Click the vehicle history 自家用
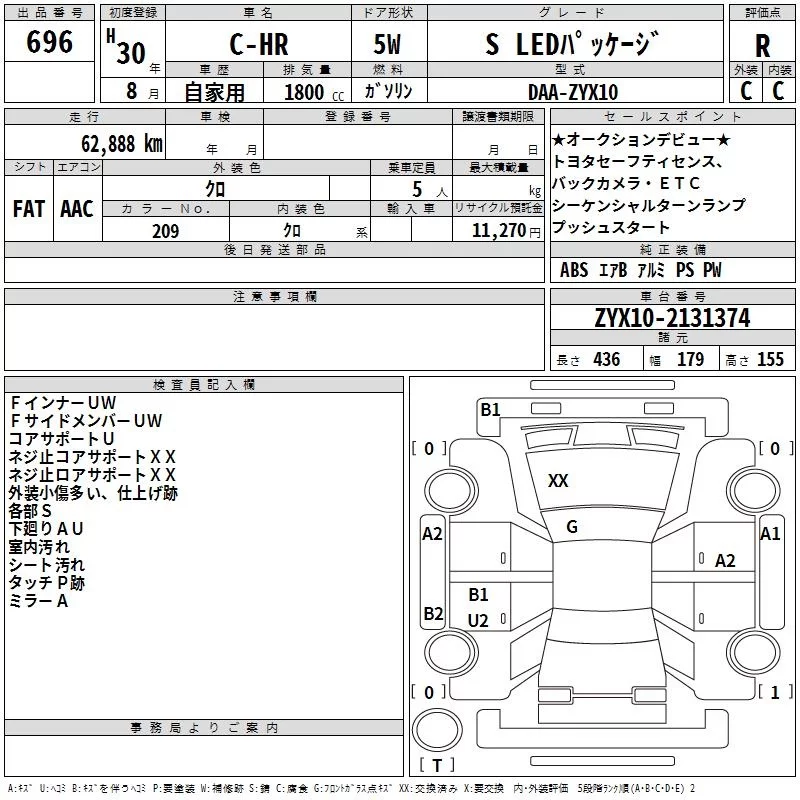The height and width of the screenshot is (800, 800). [214, 92]
